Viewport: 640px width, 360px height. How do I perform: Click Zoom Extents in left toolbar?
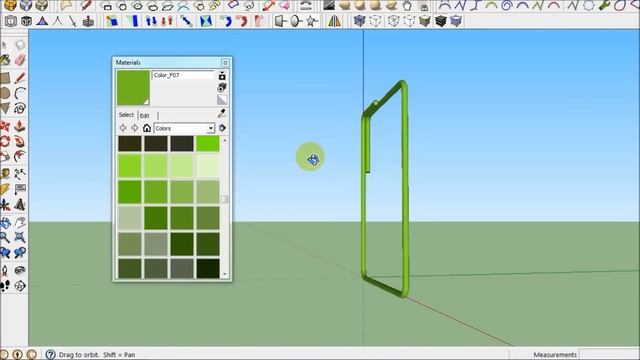point(20,237)
